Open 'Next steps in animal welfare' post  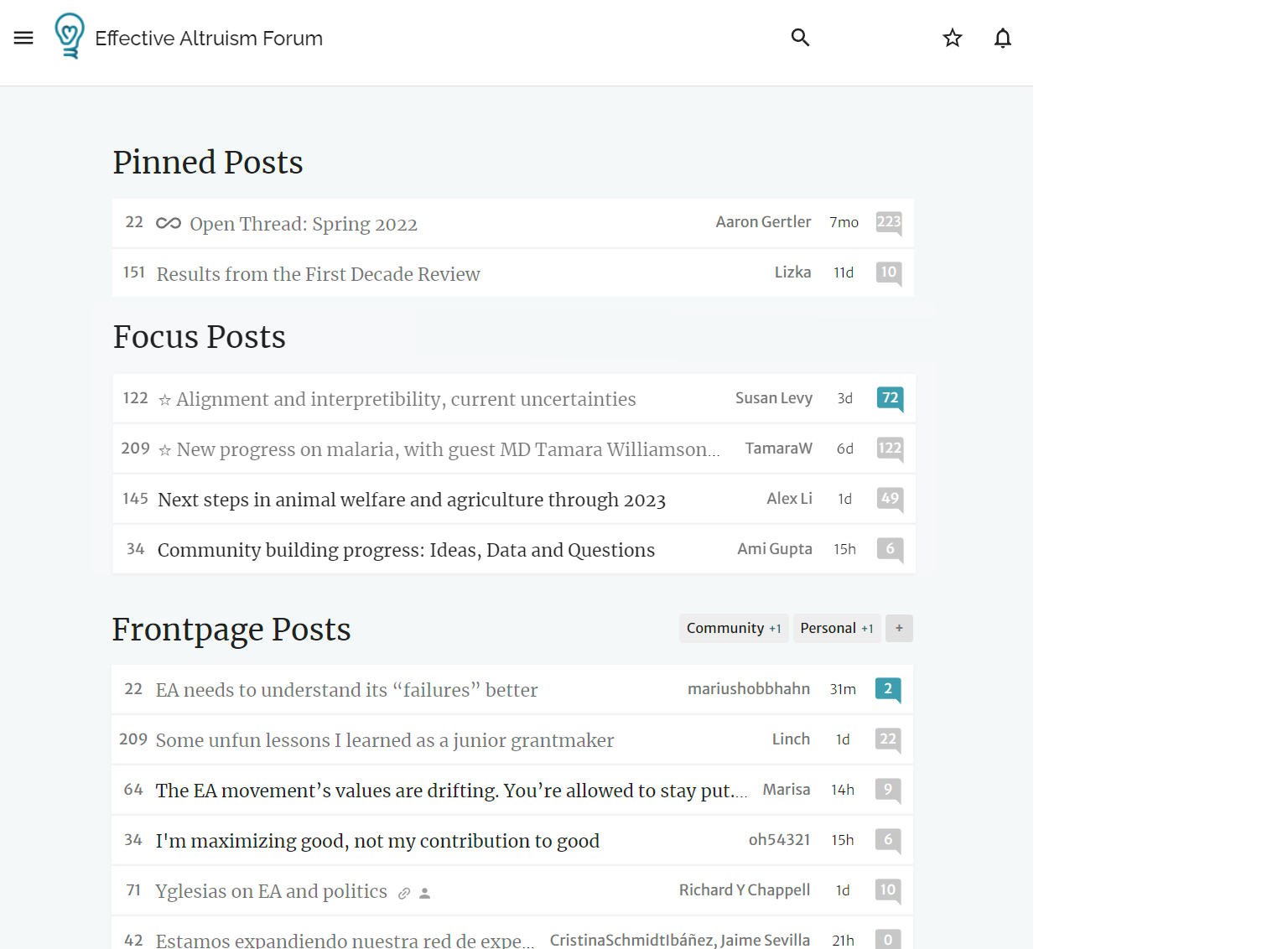[x=411, y=500]
